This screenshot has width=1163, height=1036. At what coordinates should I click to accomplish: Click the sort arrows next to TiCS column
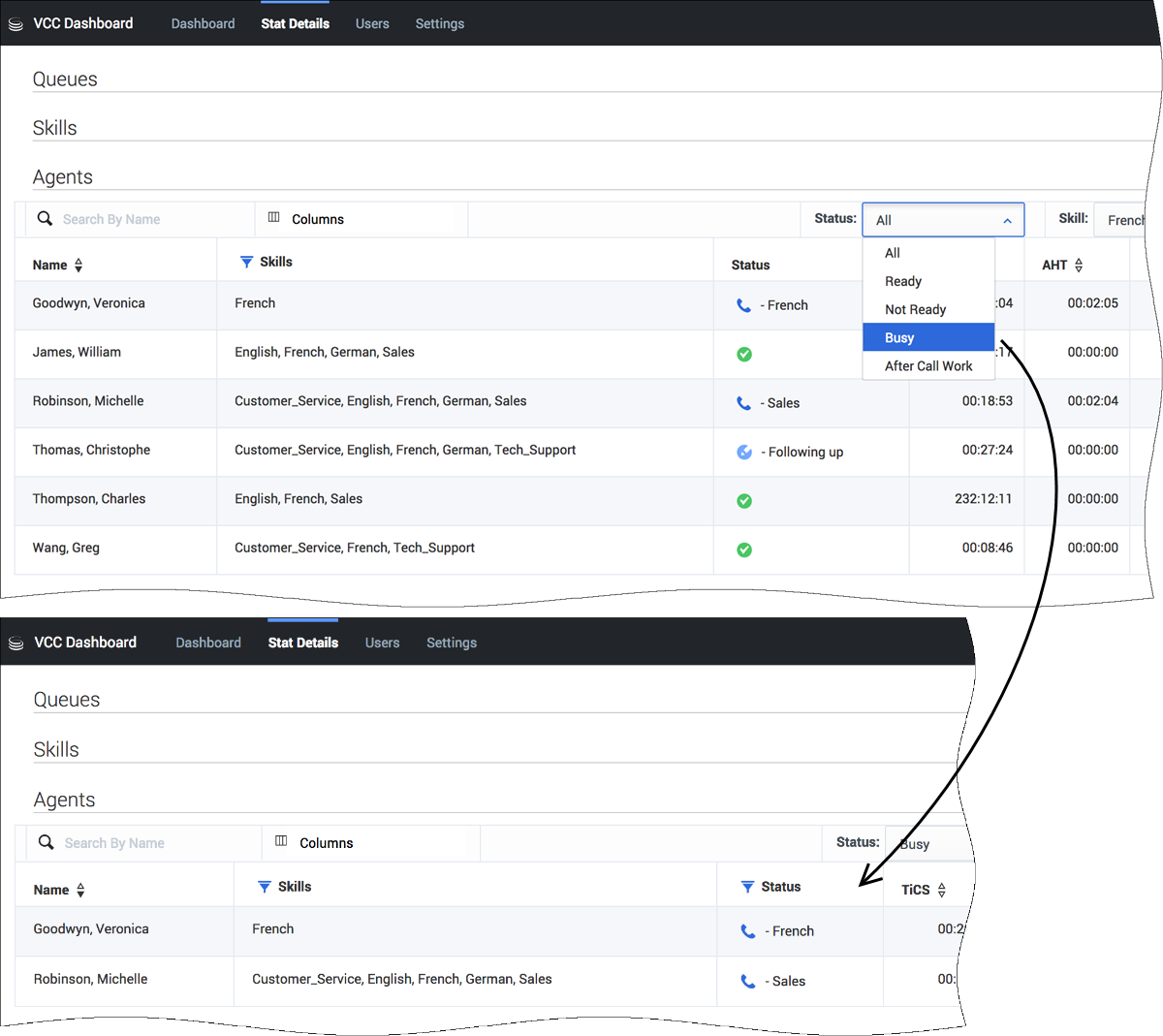(942, 890)
